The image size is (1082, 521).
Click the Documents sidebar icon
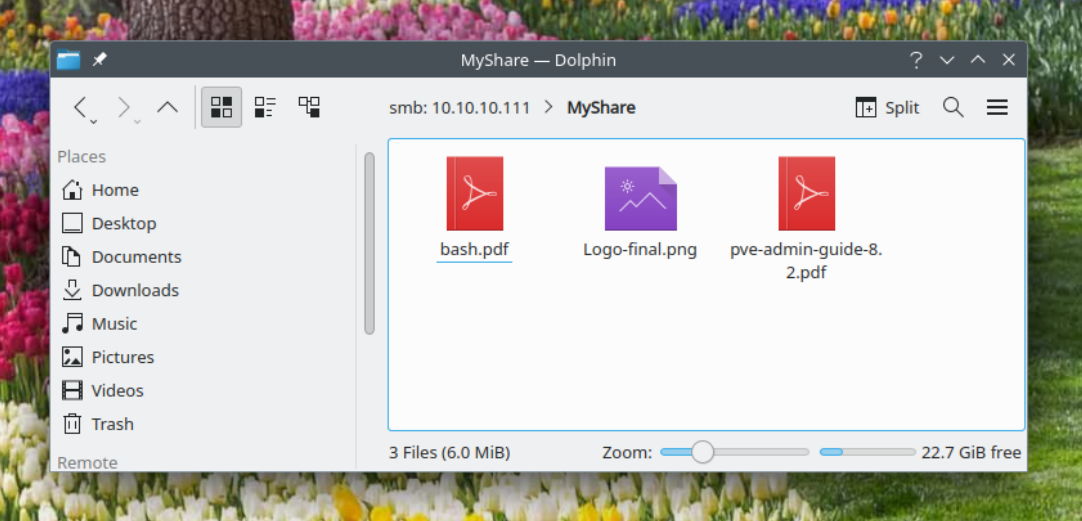click(72, 257)
